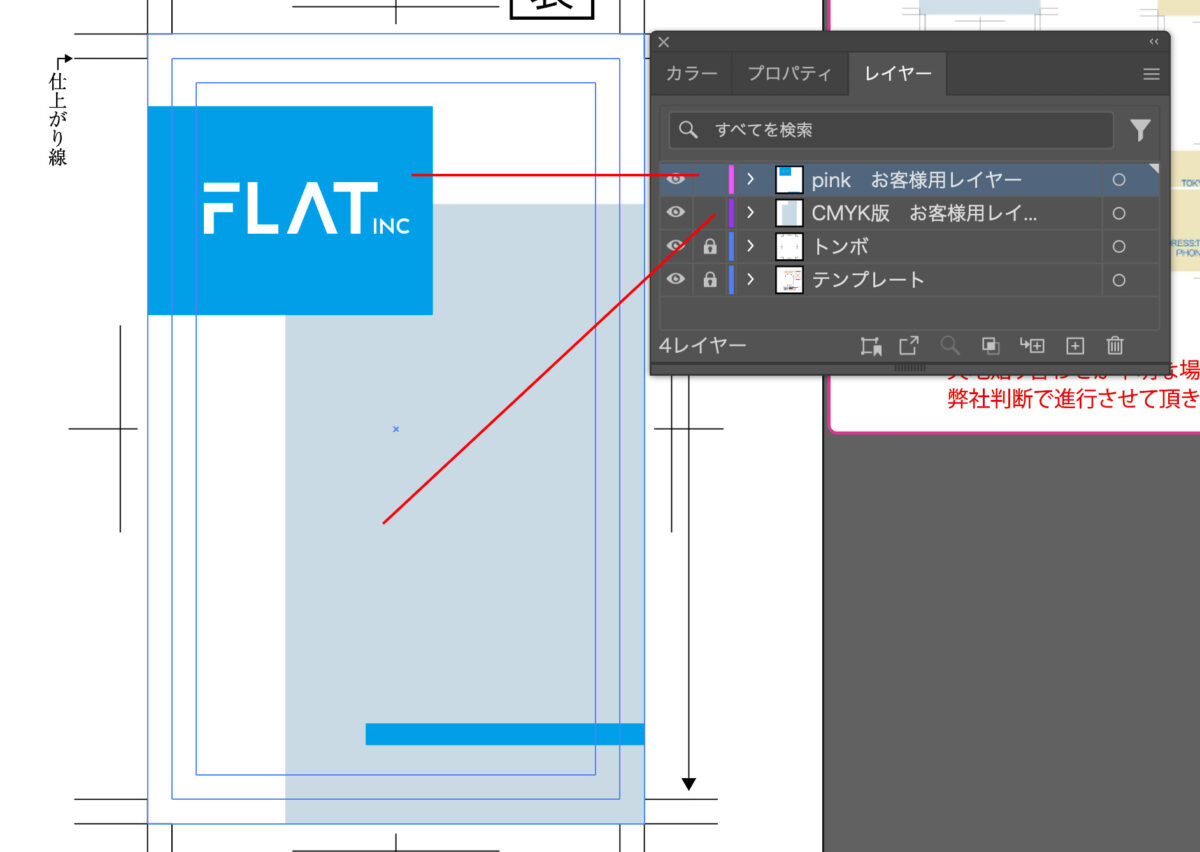This screenshot has width=1200, height=852.
Task: Click the target circle of CMYK版 layer
Action: click(x=1119, y=213)
